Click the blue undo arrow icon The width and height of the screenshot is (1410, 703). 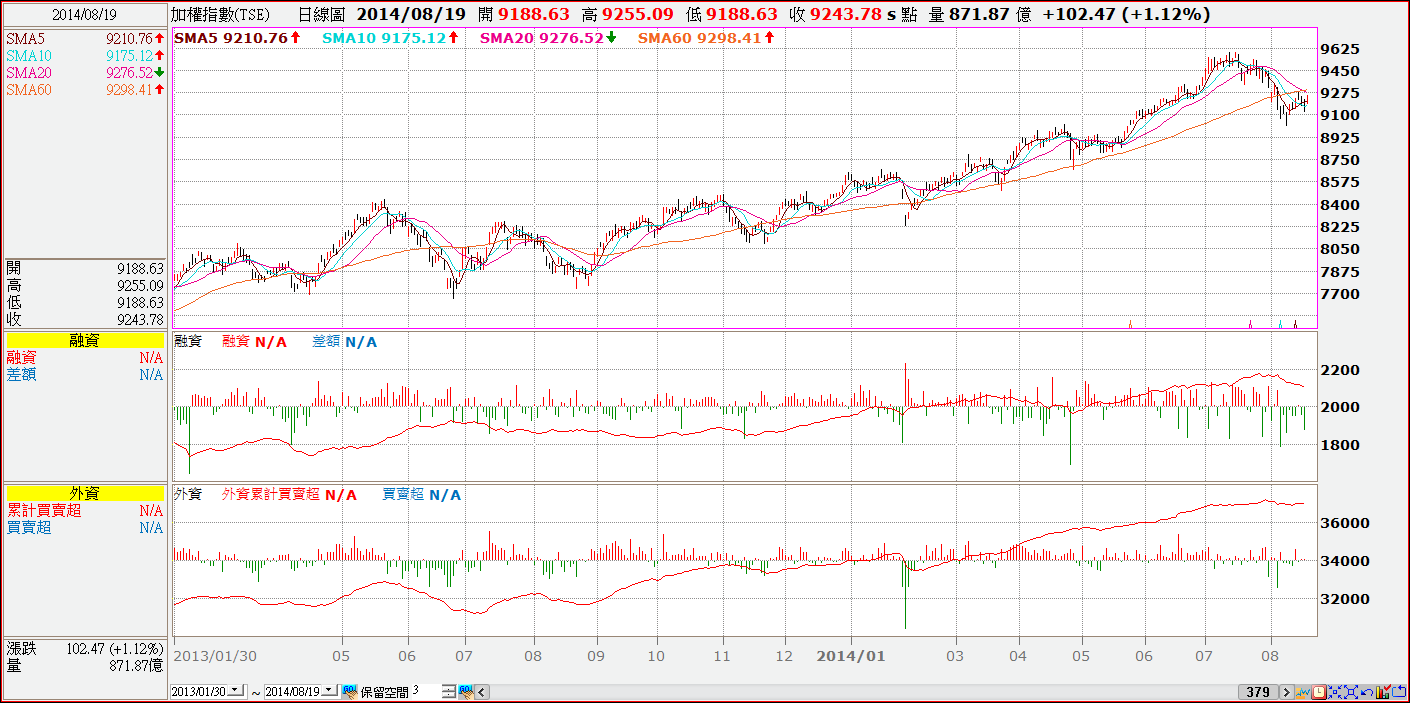point(1367,692)
